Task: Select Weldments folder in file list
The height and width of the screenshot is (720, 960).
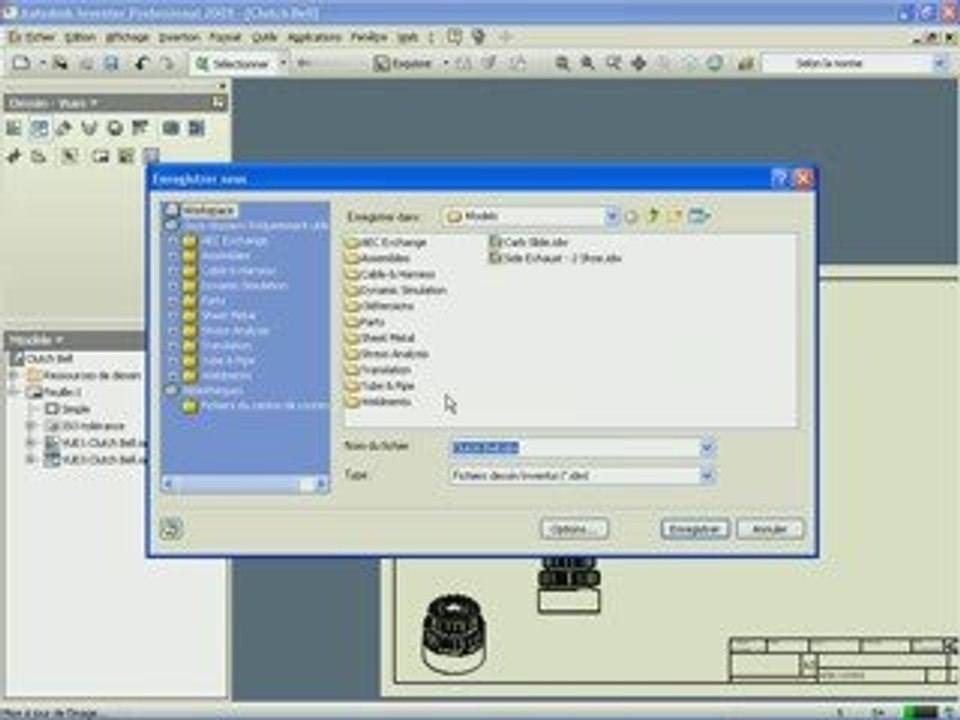Action: click(x=378, y=402)
